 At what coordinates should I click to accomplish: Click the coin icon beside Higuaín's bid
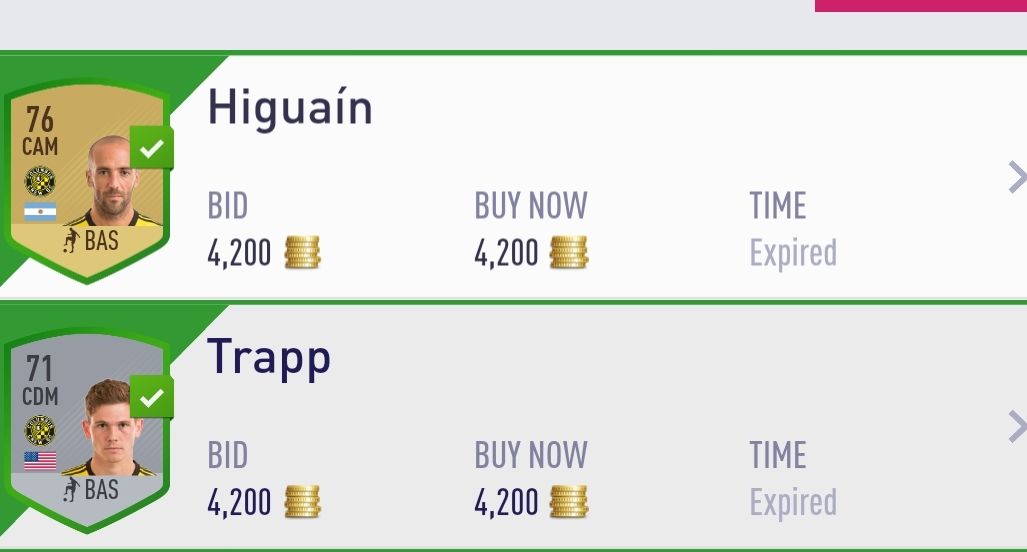302,253
